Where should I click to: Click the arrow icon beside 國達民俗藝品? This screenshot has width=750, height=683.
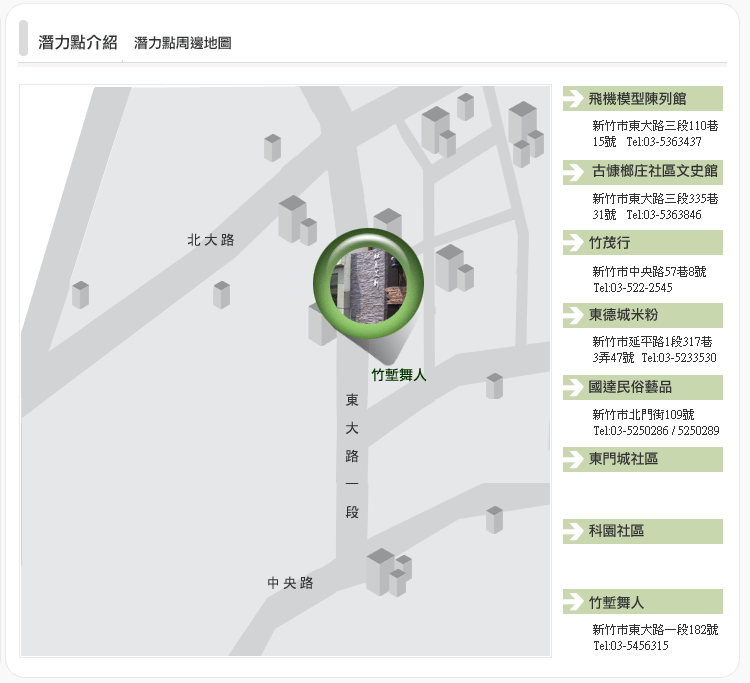tap(573, 387)
